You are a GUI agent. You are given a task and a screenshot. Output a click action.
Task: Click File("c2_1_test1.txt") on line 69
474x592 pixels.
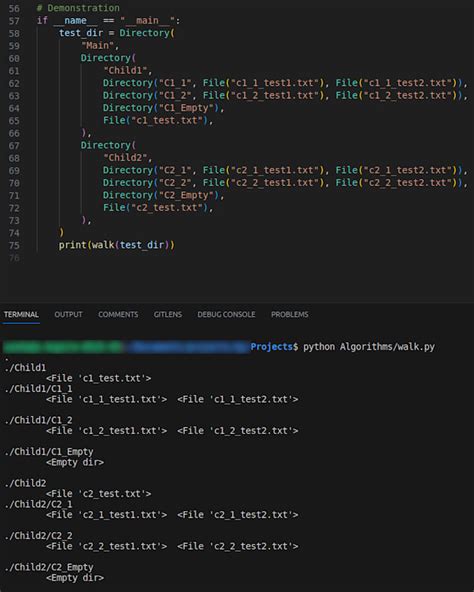(264, 170)
